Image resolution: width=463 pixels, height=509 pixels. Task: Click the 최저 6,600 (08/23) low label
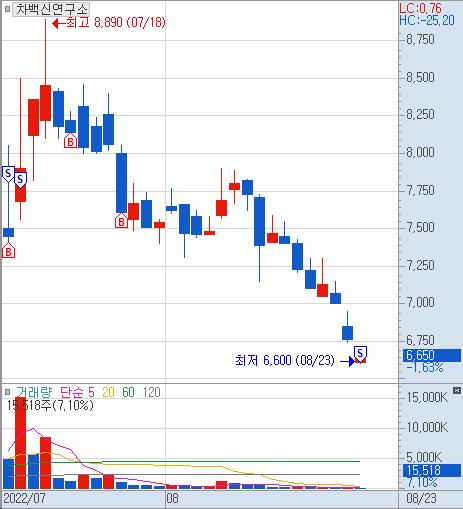pos(285,360)
